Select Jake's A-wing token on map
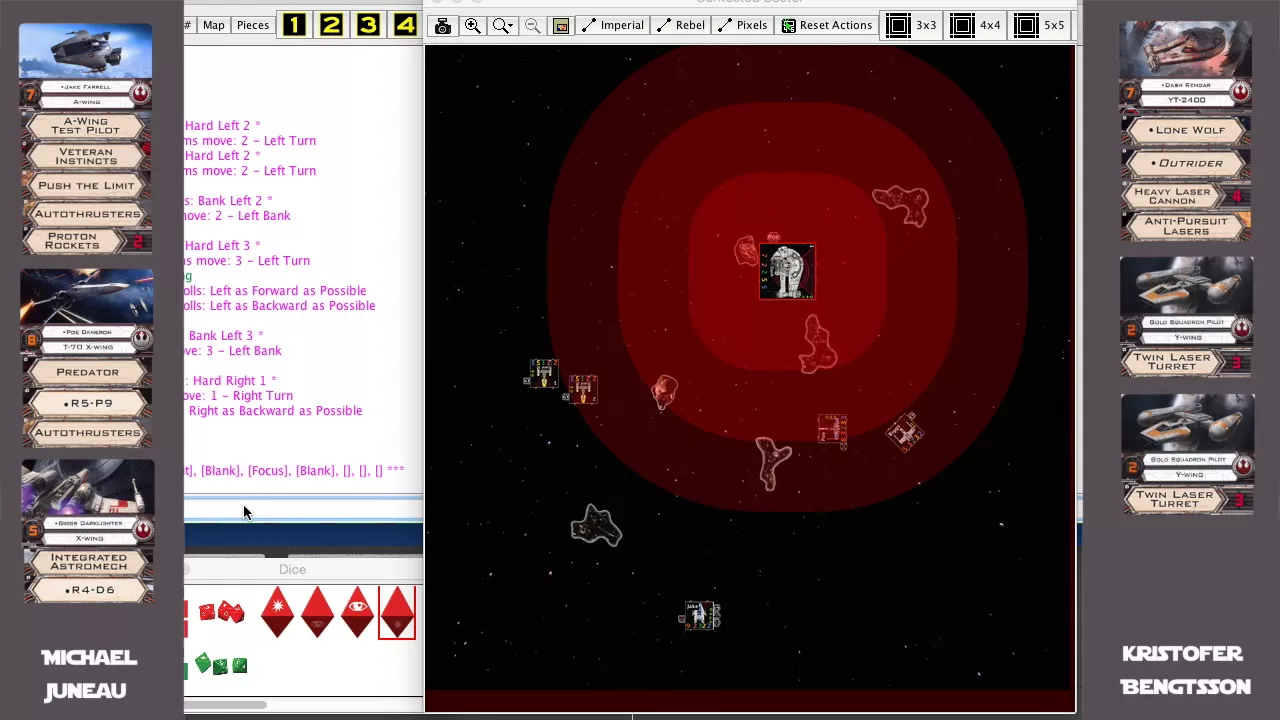 [701, 615]
